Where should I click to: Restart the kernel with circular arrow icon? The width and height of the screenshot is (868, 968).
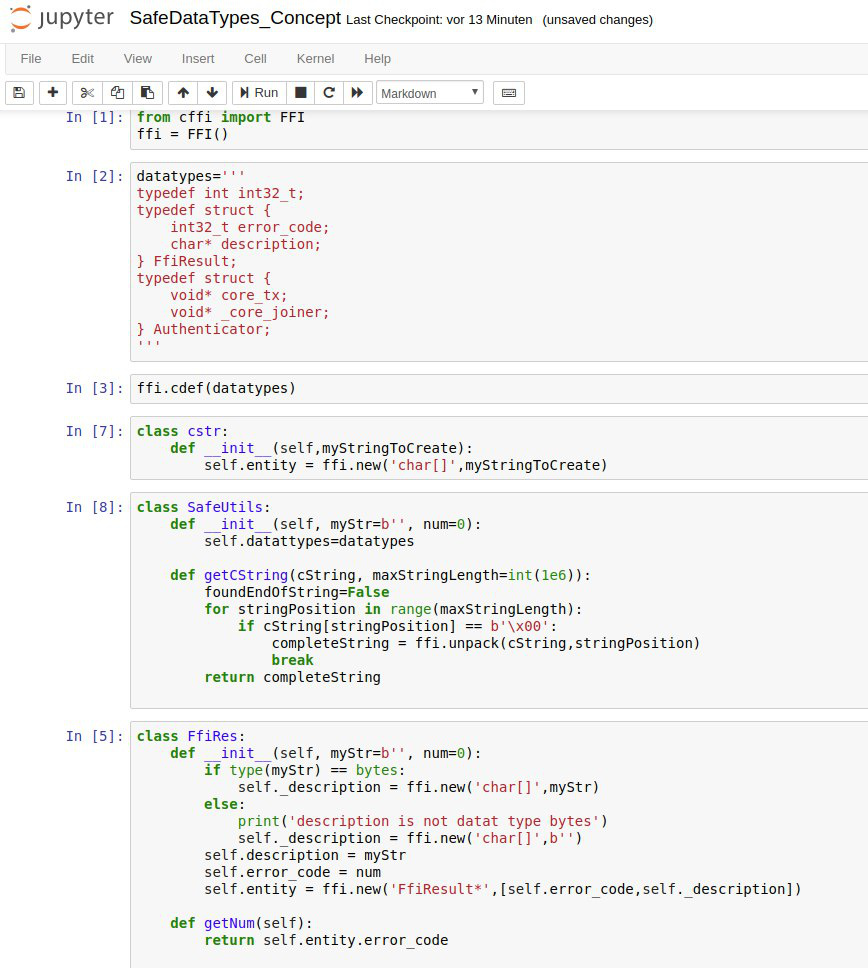[328, 93]
